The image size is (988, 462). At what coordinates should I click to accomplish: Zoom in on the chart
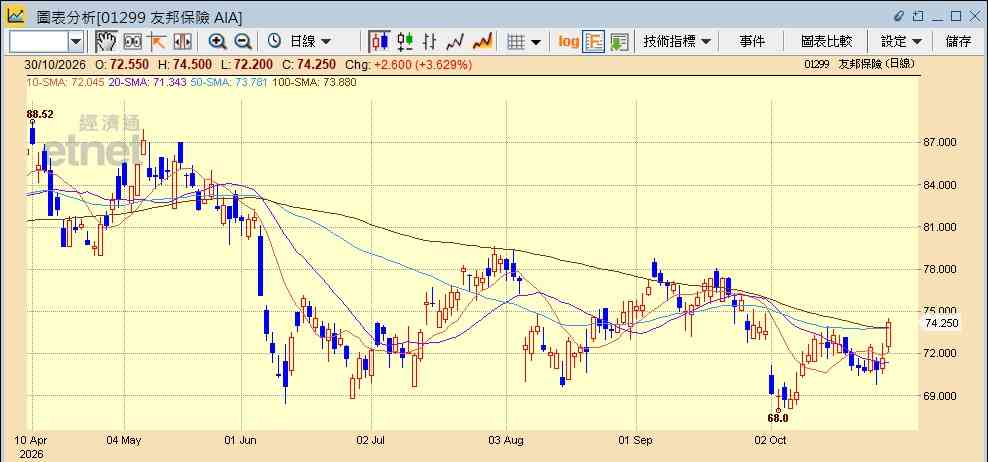pos(217,42)
